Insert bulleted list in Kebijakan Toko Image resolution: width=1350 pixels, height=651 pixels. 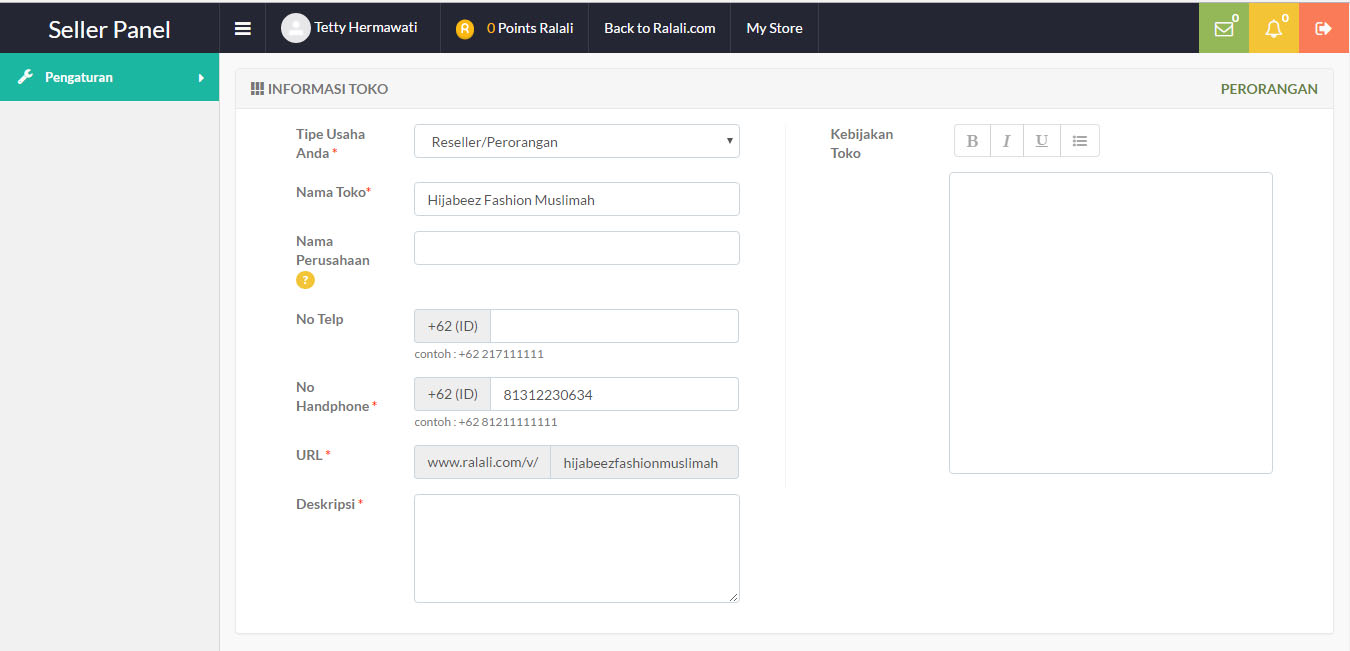click(1080, 141)
